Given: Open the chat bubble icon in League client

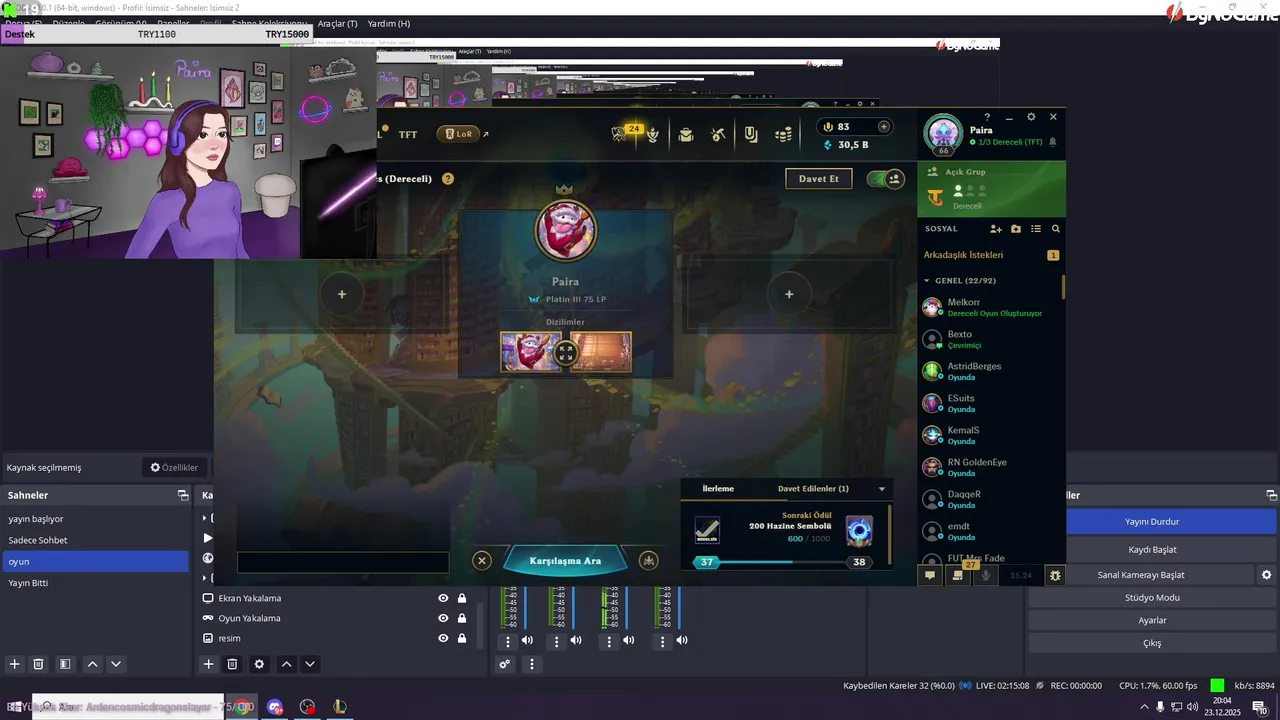Looking at the screenshot, I should tap(930, 575).
